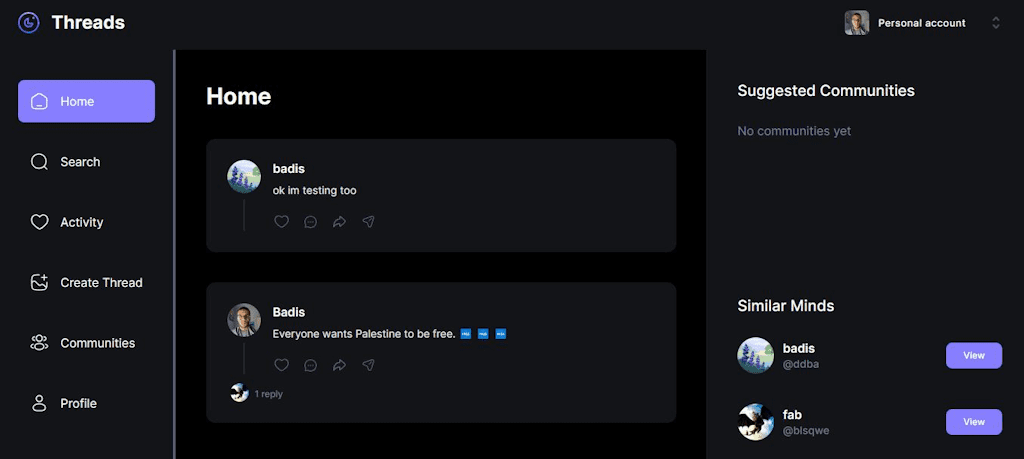Image resolution: width=1024 pixels, height=459 pixels.
Task: Click View next to fab
Action: (x=974, y=422)
